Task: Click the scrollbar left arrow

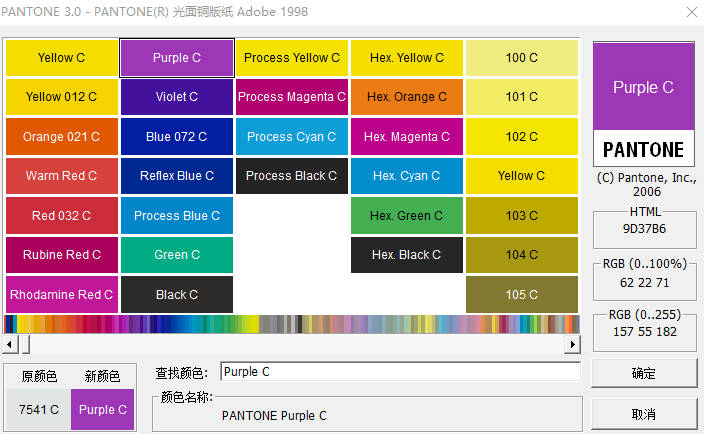Action: pyautogui.click(x=10, y=345)
